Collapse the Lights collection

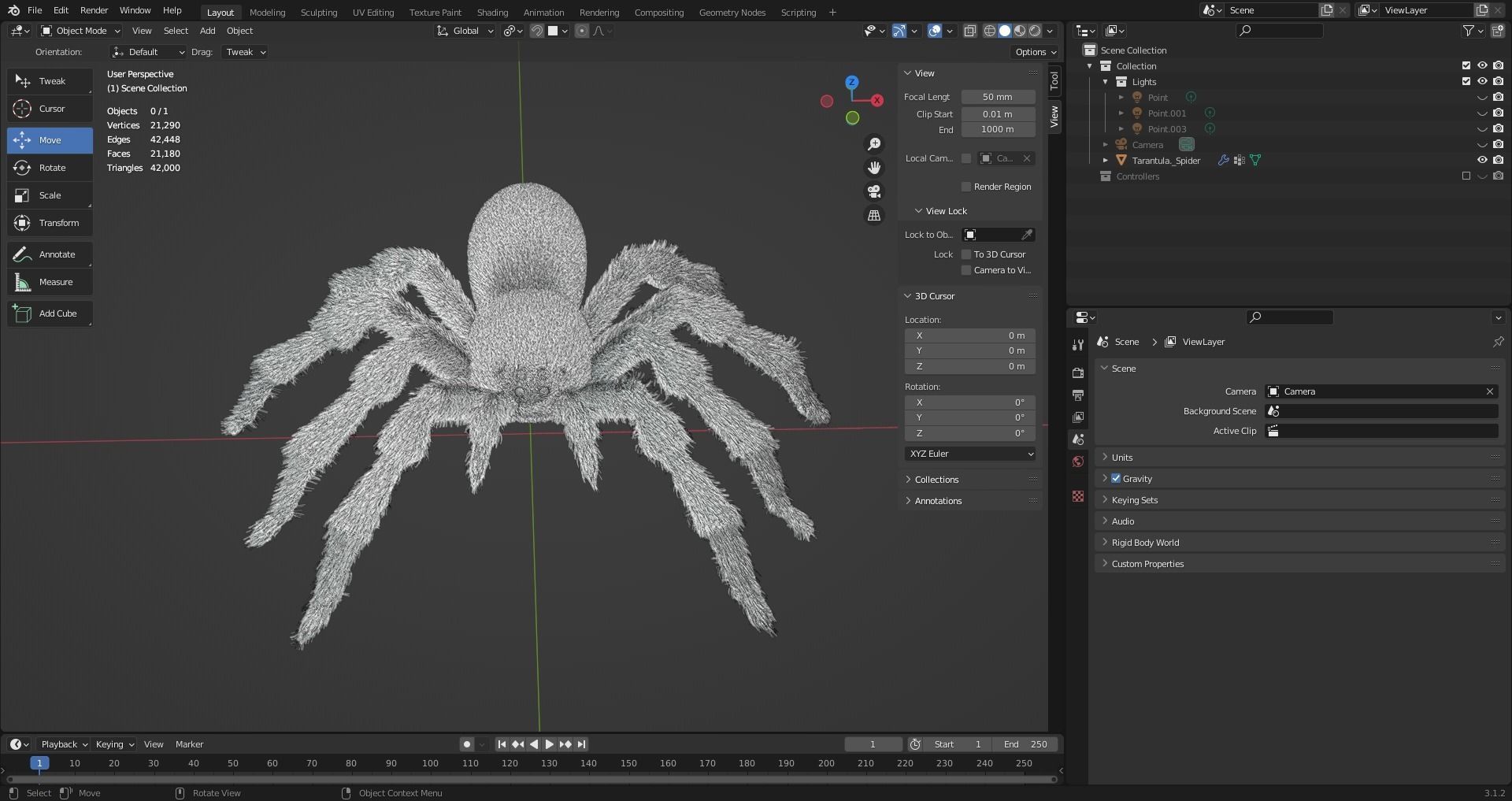pos(1106,81)
